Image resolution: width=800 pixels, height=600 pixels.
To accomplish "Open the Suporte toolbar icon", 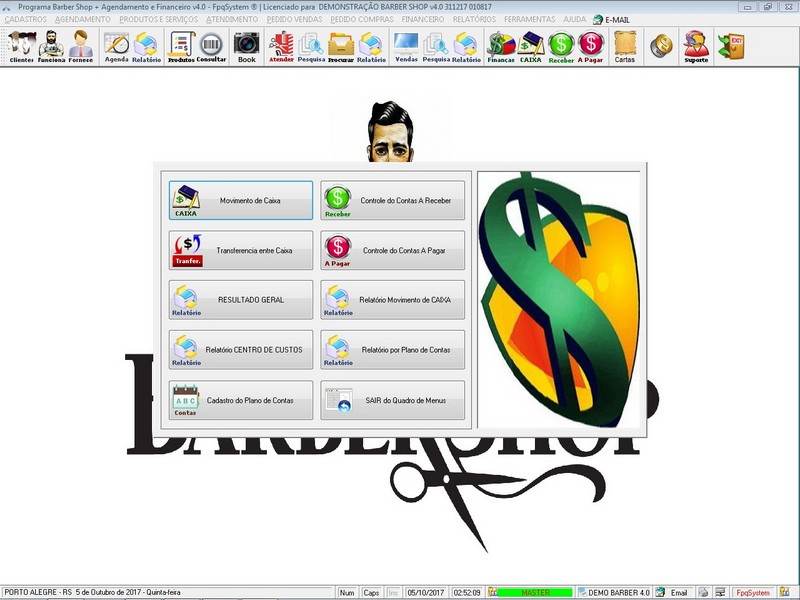I will 696,47.
